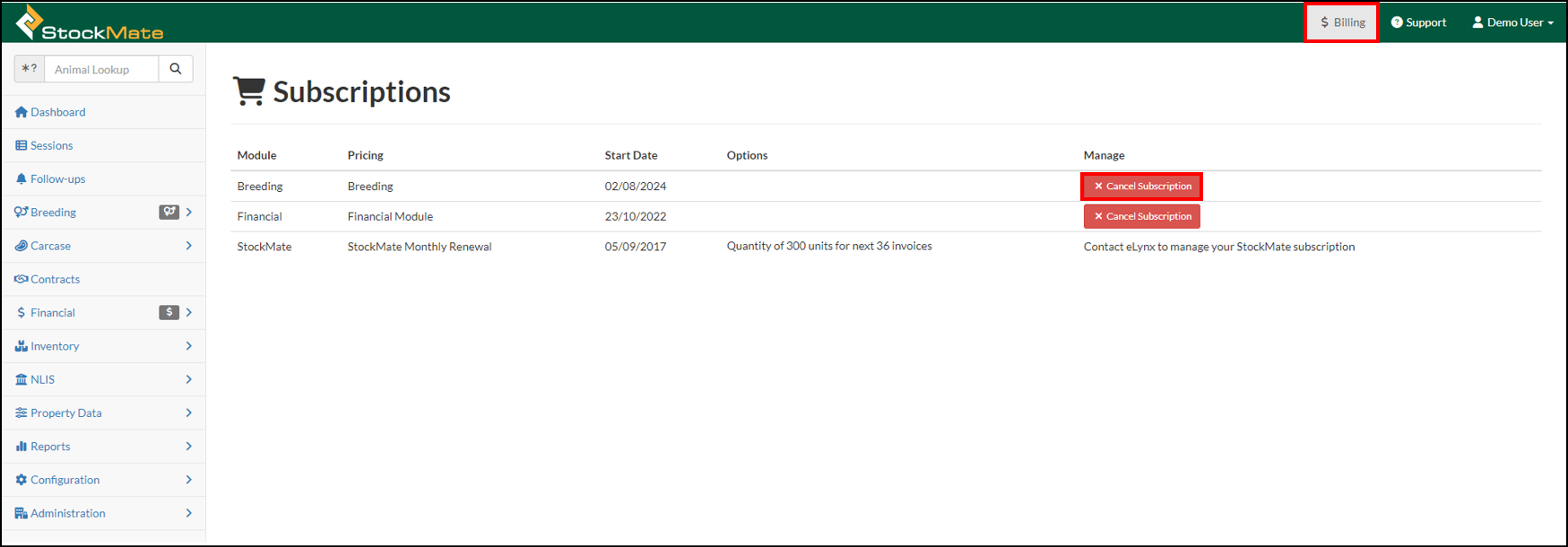Click the Start Date column header
This screenshot has width=1568, height=547.
coord(631,155)
